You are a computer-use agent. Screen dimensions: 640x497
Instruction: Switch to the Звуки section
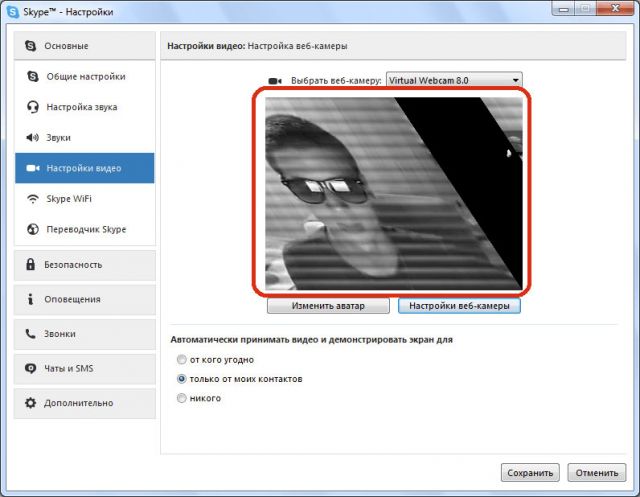coord(85,138)
